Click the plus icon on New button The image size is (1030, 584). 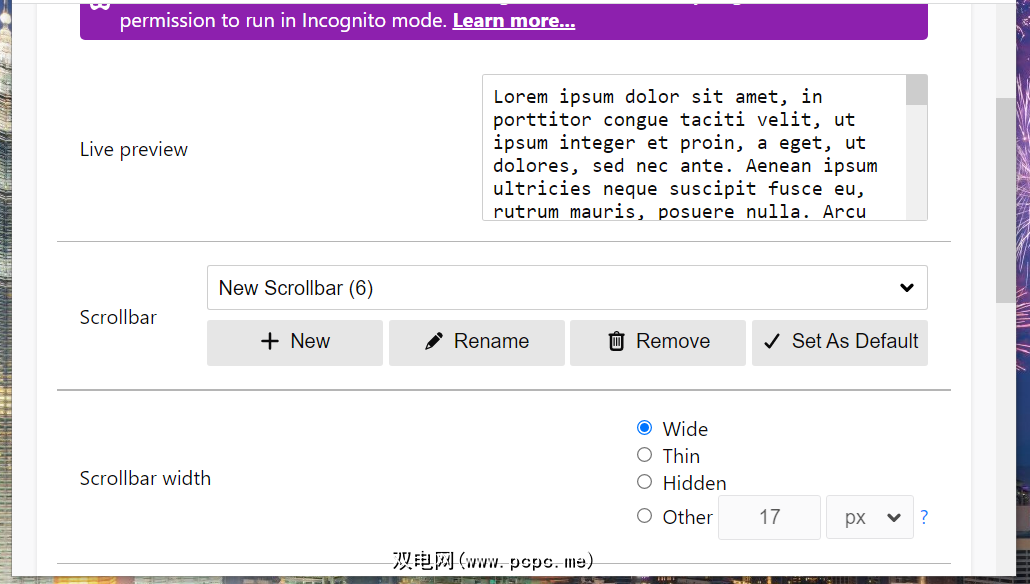tap(269, 342)
